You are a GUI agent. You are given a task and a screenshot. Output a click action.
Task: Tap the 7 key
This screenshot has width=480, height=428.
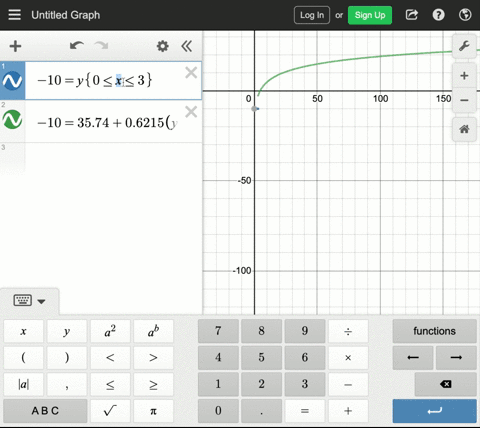click(218, 331)
